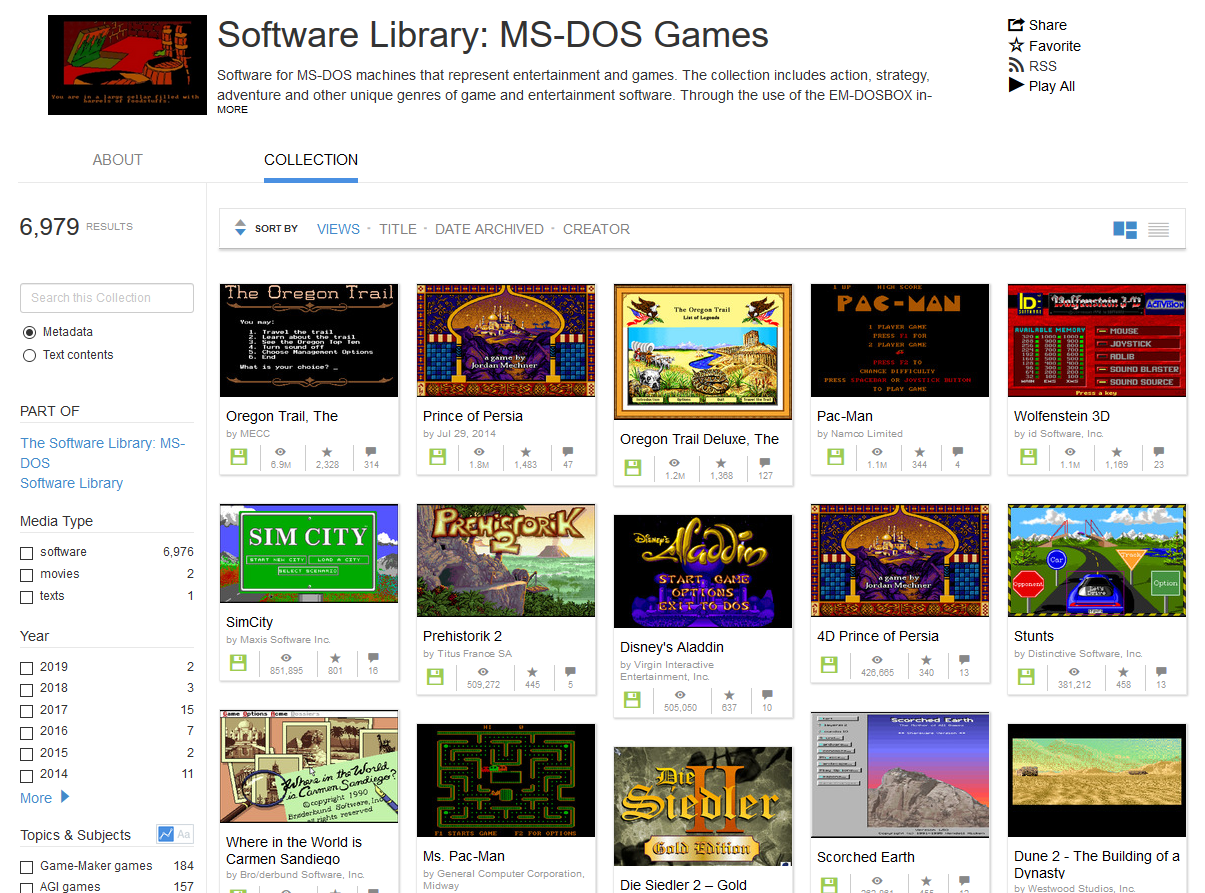Sort by CREATOR
Screen dimensions: 1205x893
click(x=596, y=229)
